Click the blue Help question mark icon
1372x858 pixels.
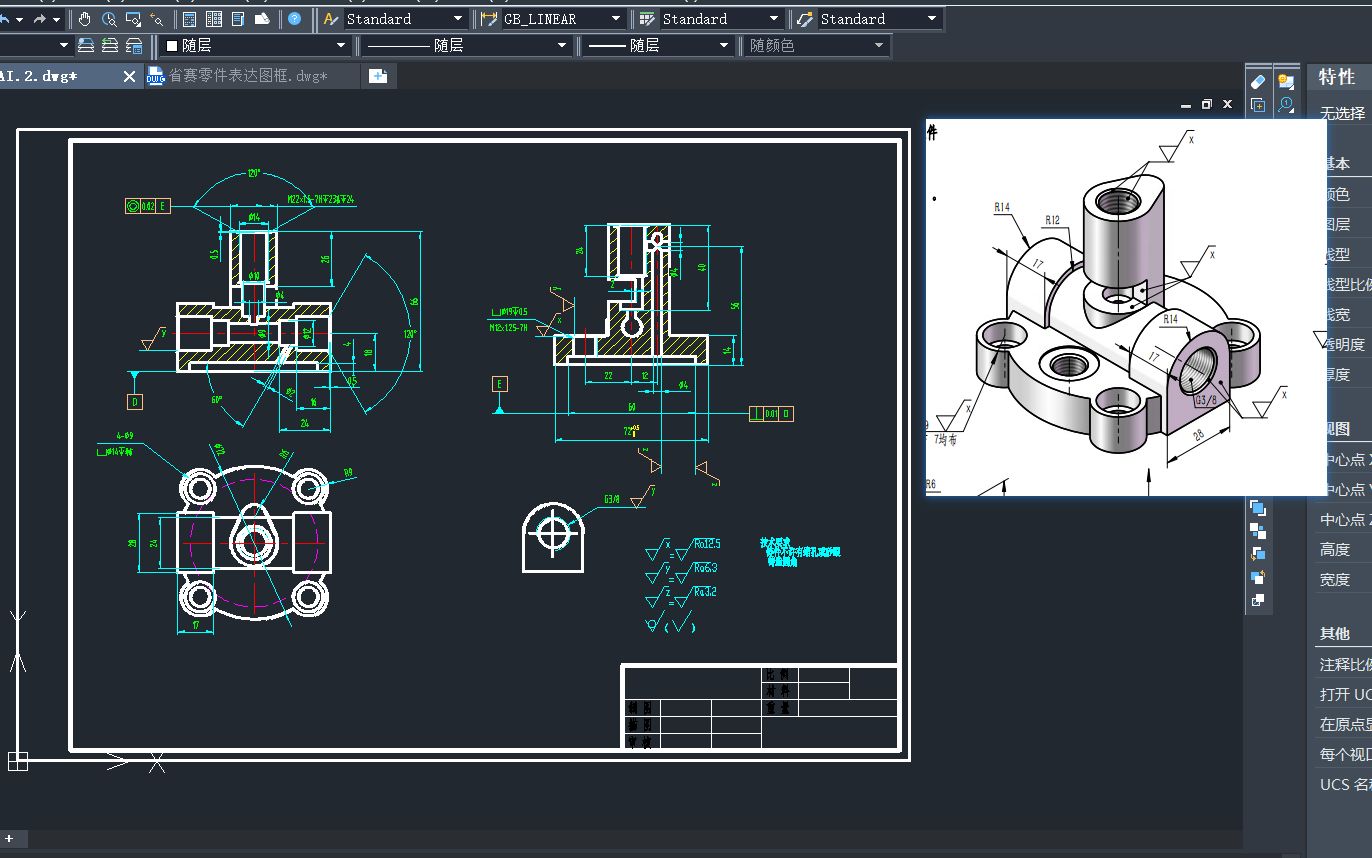point(295,19)
